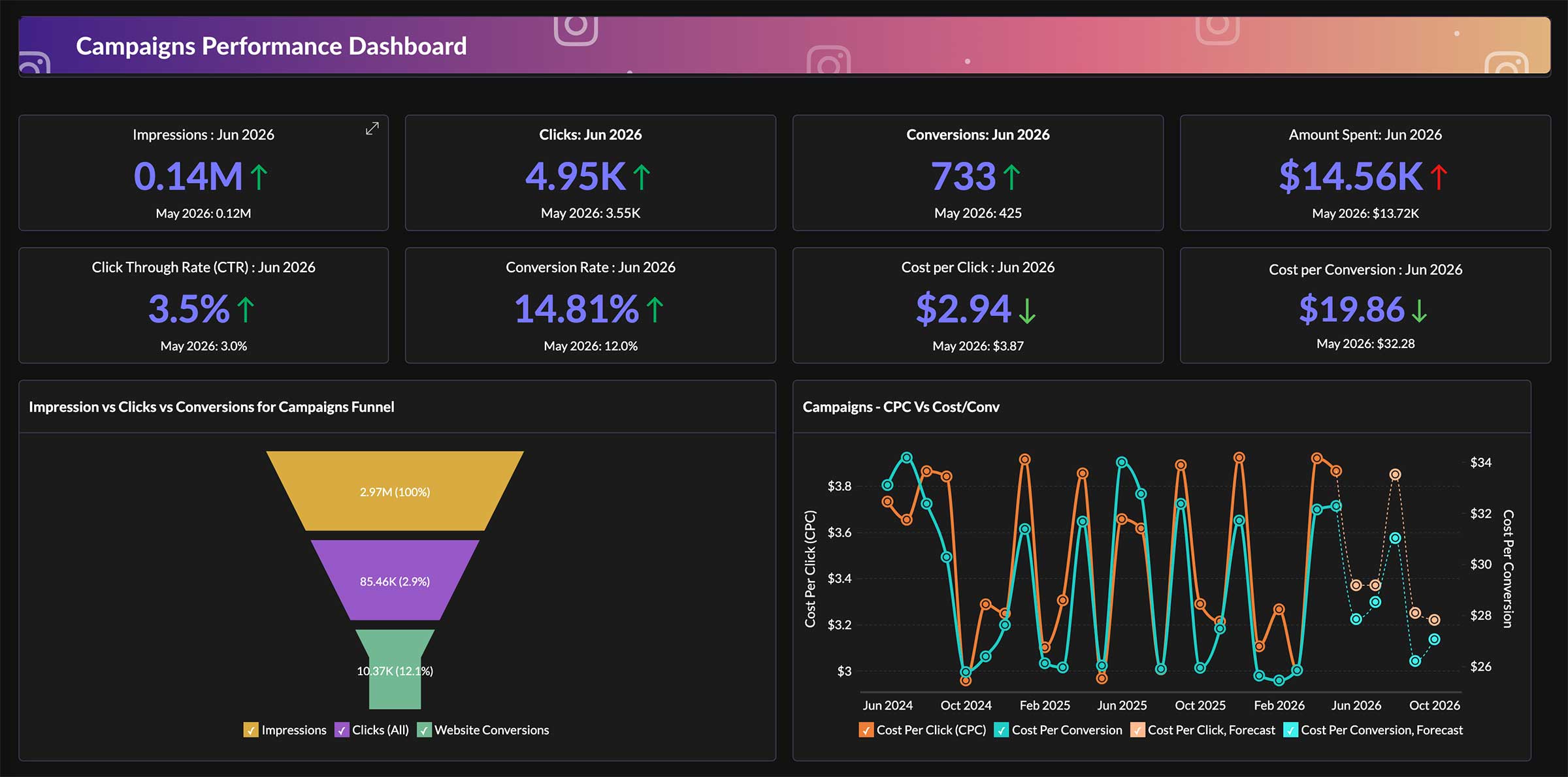Image resolution: width=1568 pixels, height=777 pixels.
Task: Click the Jun 2026 x-axis label
Action: pyautogui.click(x=1356, y=705)
